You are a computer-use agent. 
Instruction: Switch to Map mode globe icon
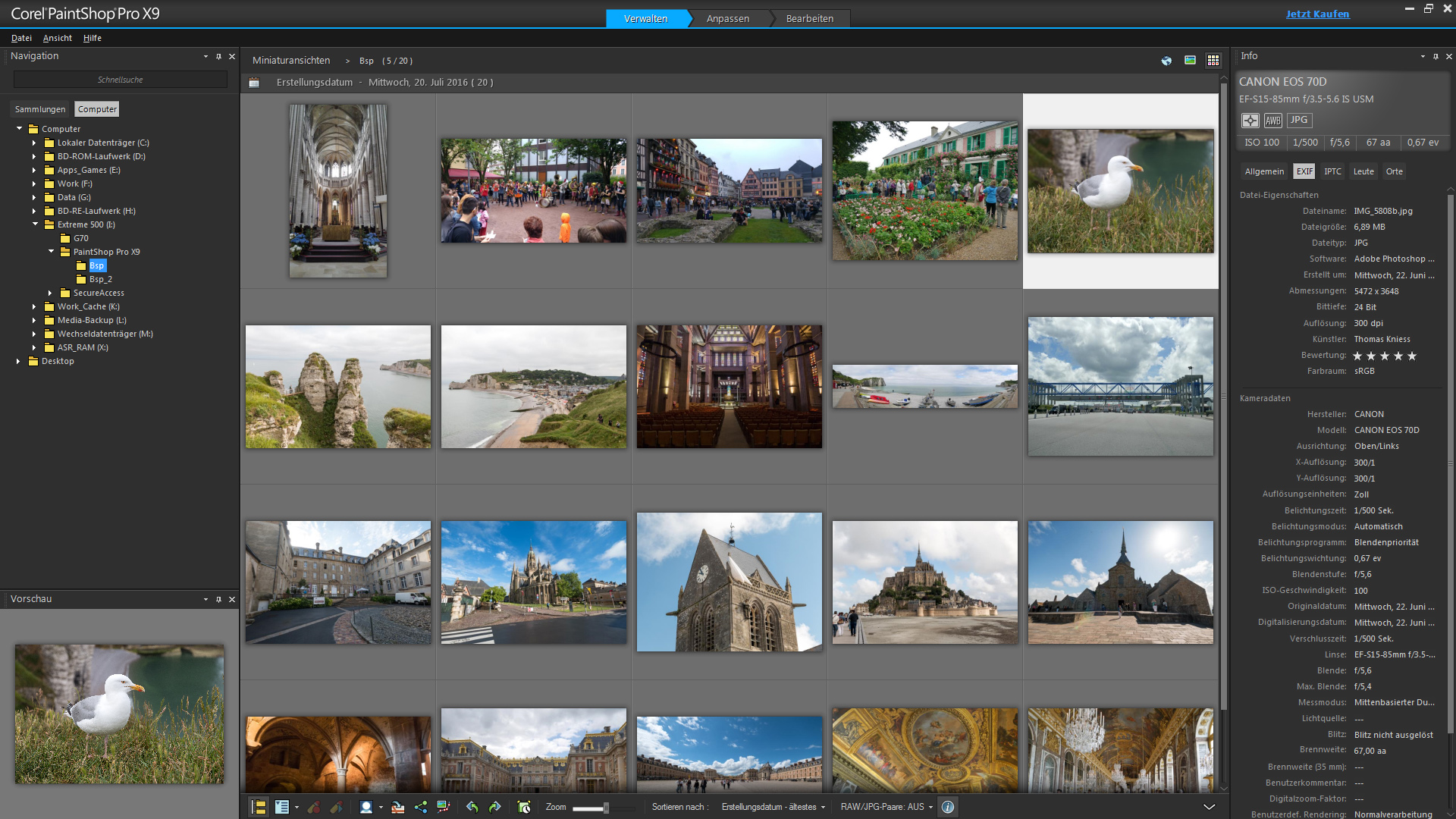point(1166,61)
